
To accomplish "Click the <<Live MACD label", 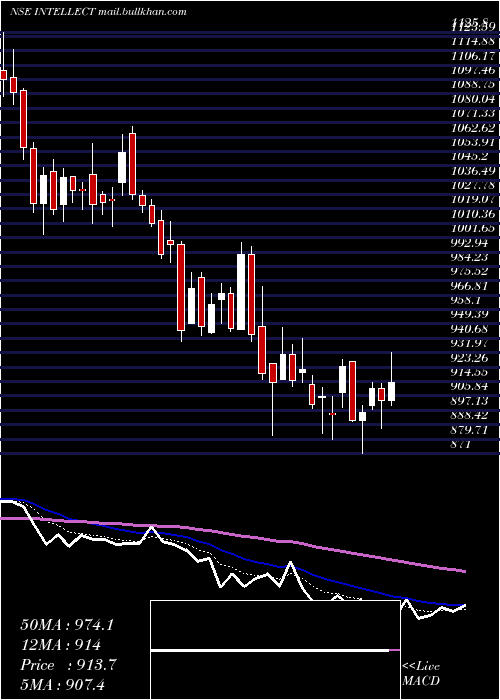I will click(x=421, y=673).
